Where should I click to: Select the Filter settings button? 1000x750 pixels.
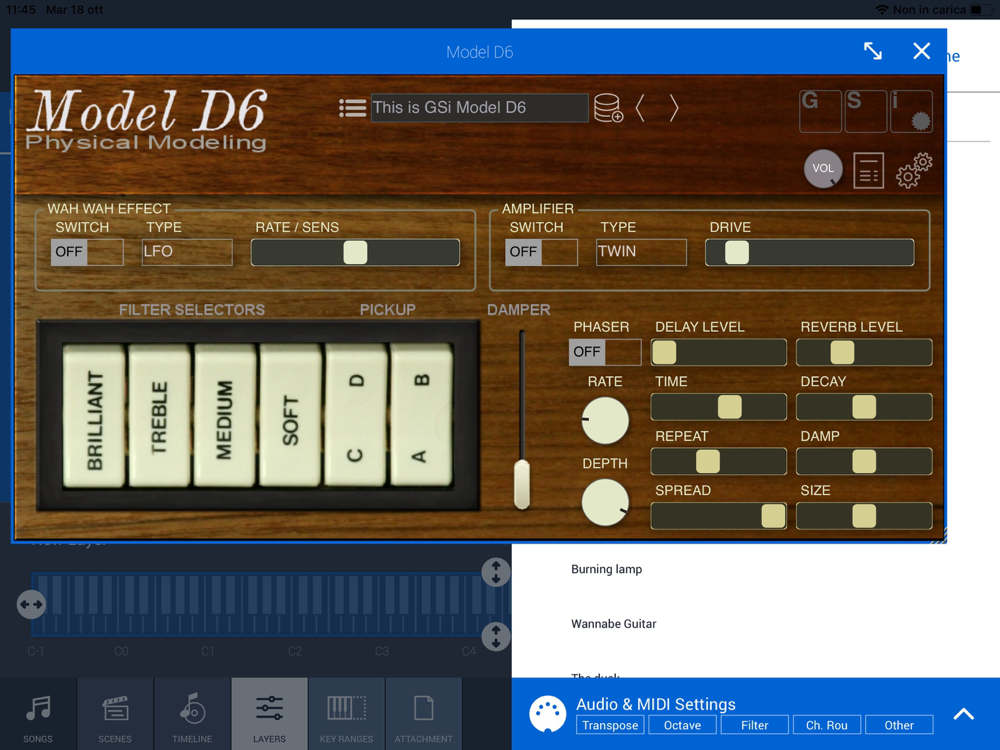click(754, 725)
